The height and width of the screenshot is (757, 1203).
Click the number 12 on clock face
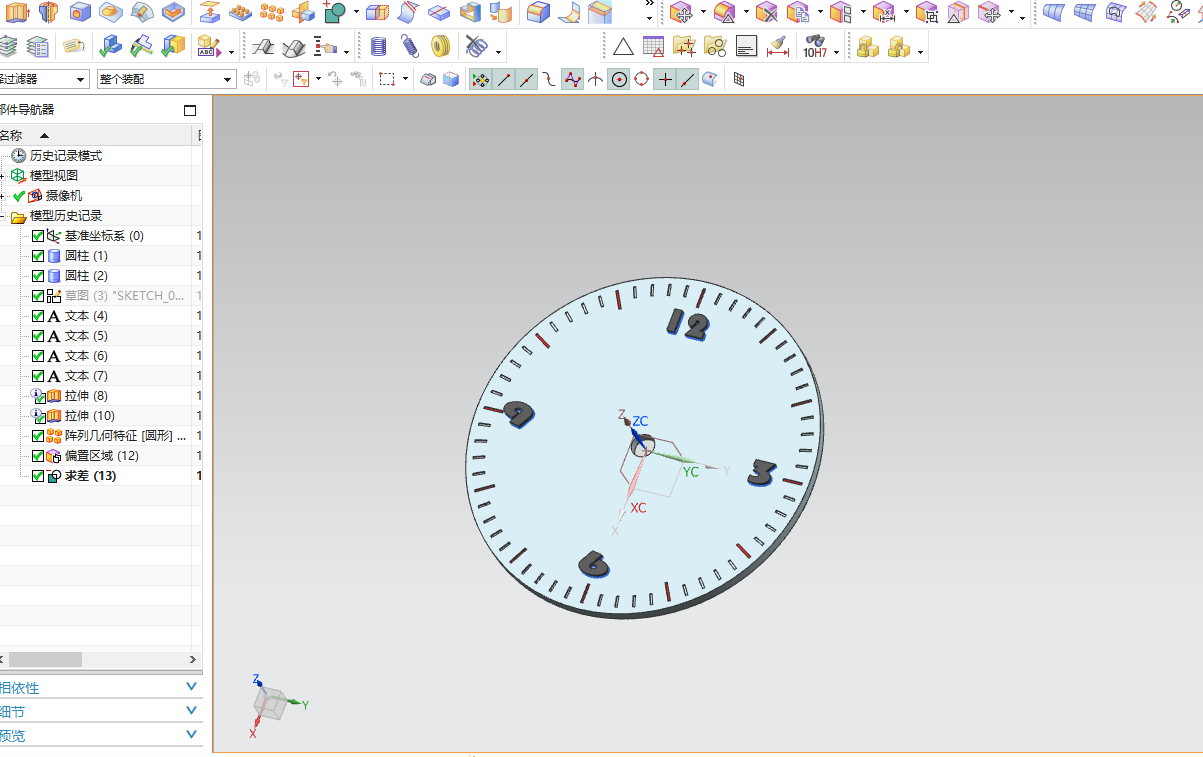pyautogui.click(x=688, y=325)
